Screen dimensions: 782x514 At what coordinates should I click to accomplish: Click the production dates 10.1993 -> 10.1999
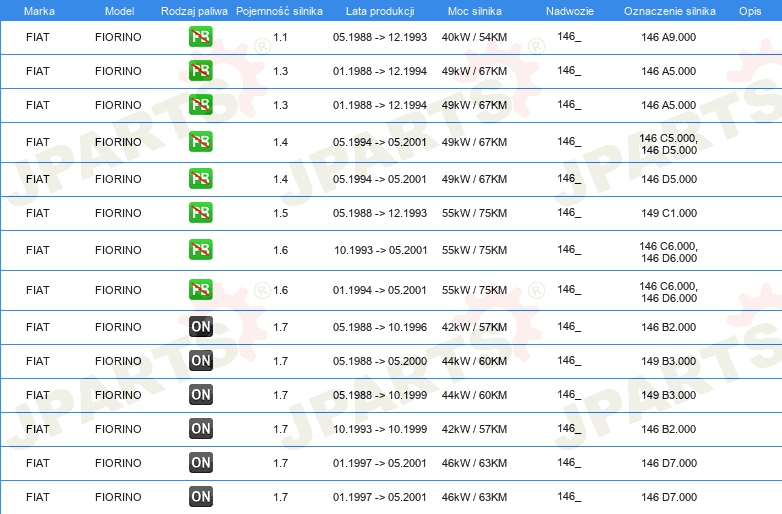point(380,429)
